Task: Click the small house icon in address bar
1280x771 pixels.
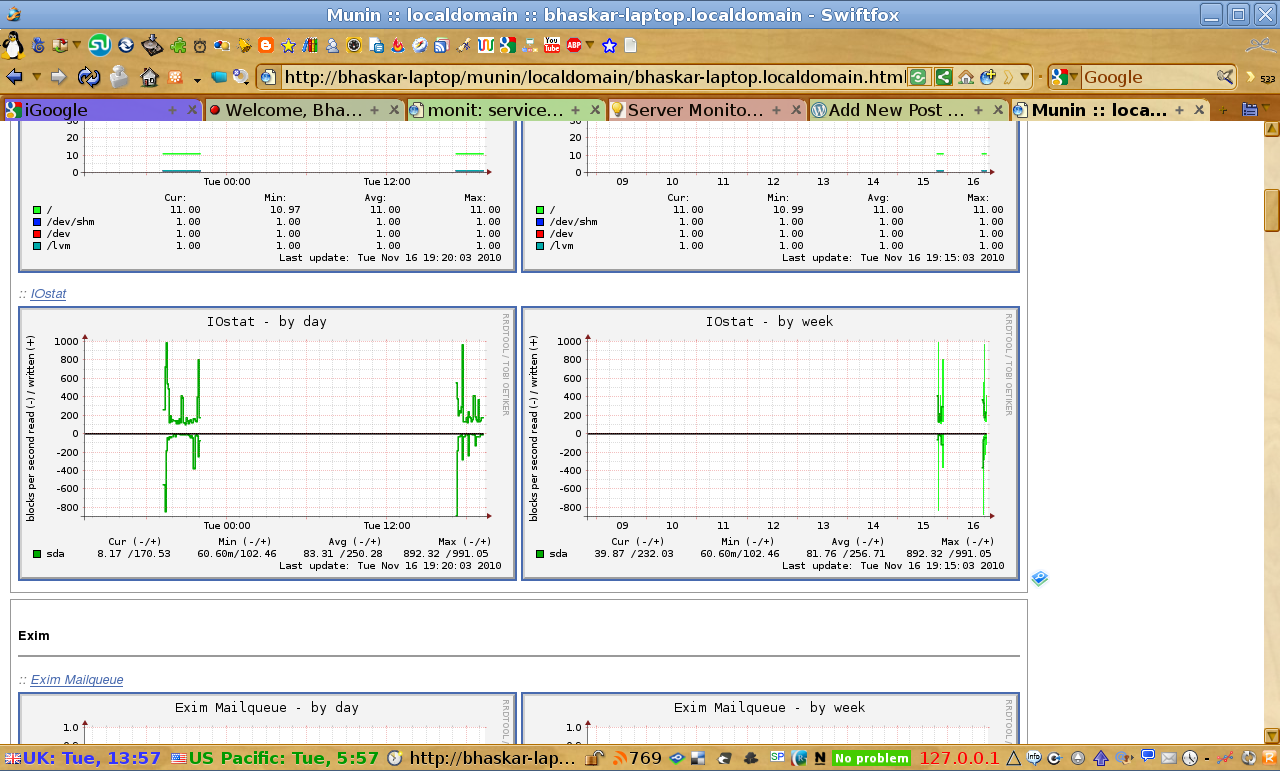Action: [x=966, y=77]
